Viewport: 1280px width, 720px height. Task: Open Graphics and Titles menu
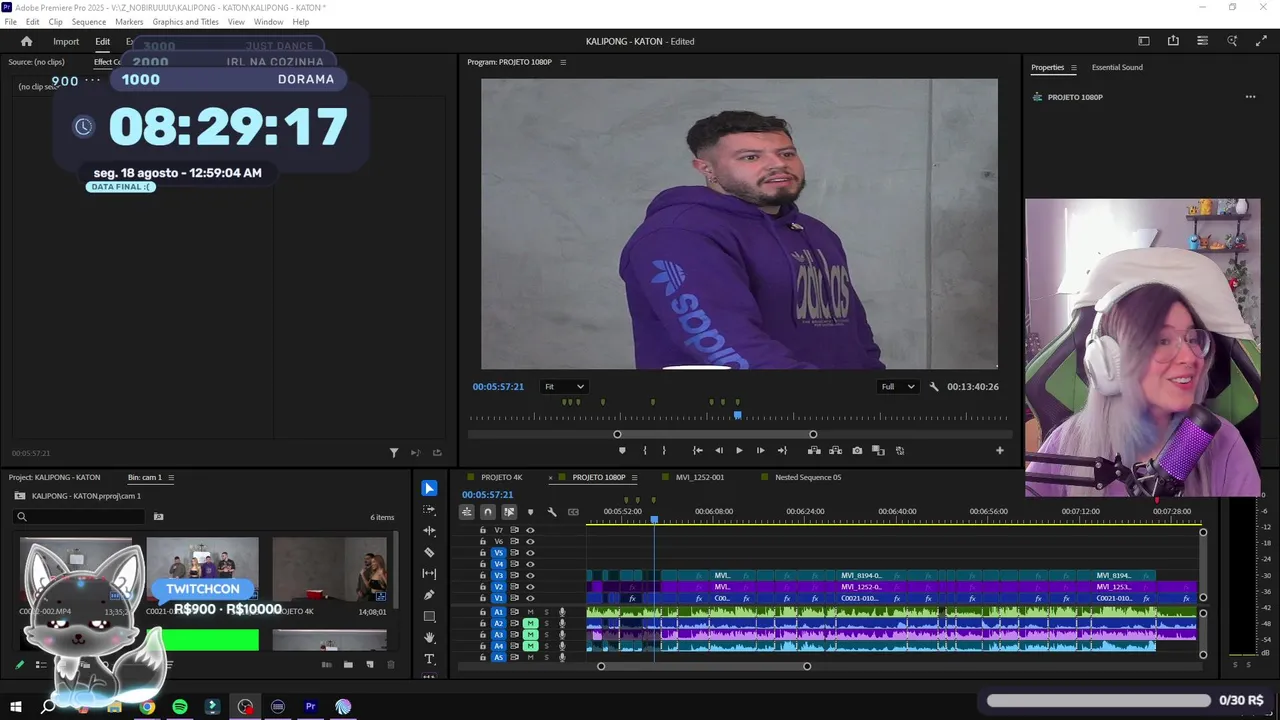(x=185, y=22)
